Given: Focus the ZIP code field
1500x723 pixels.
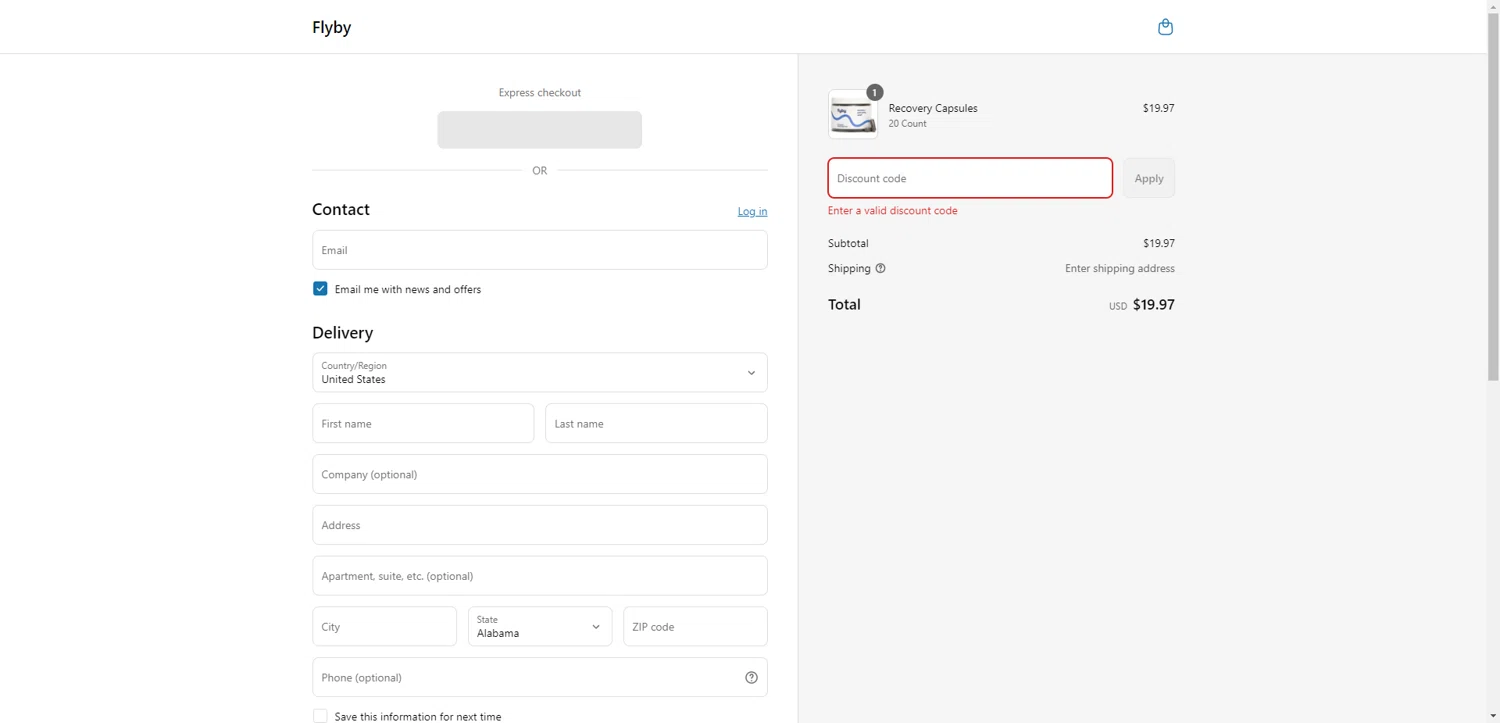Looking at the screenshot, I should (x=695, y=627).
